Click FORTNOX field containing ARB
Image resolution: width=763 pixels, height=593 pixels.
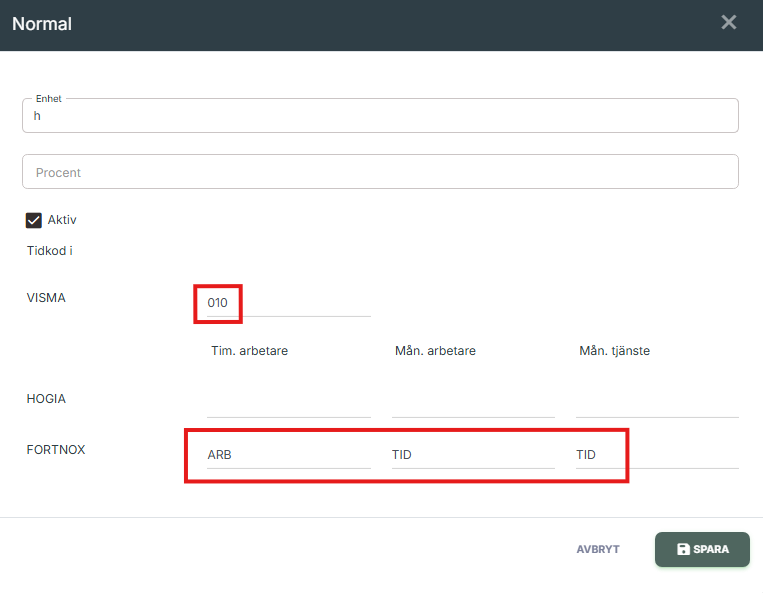click(x=289, y=455)
